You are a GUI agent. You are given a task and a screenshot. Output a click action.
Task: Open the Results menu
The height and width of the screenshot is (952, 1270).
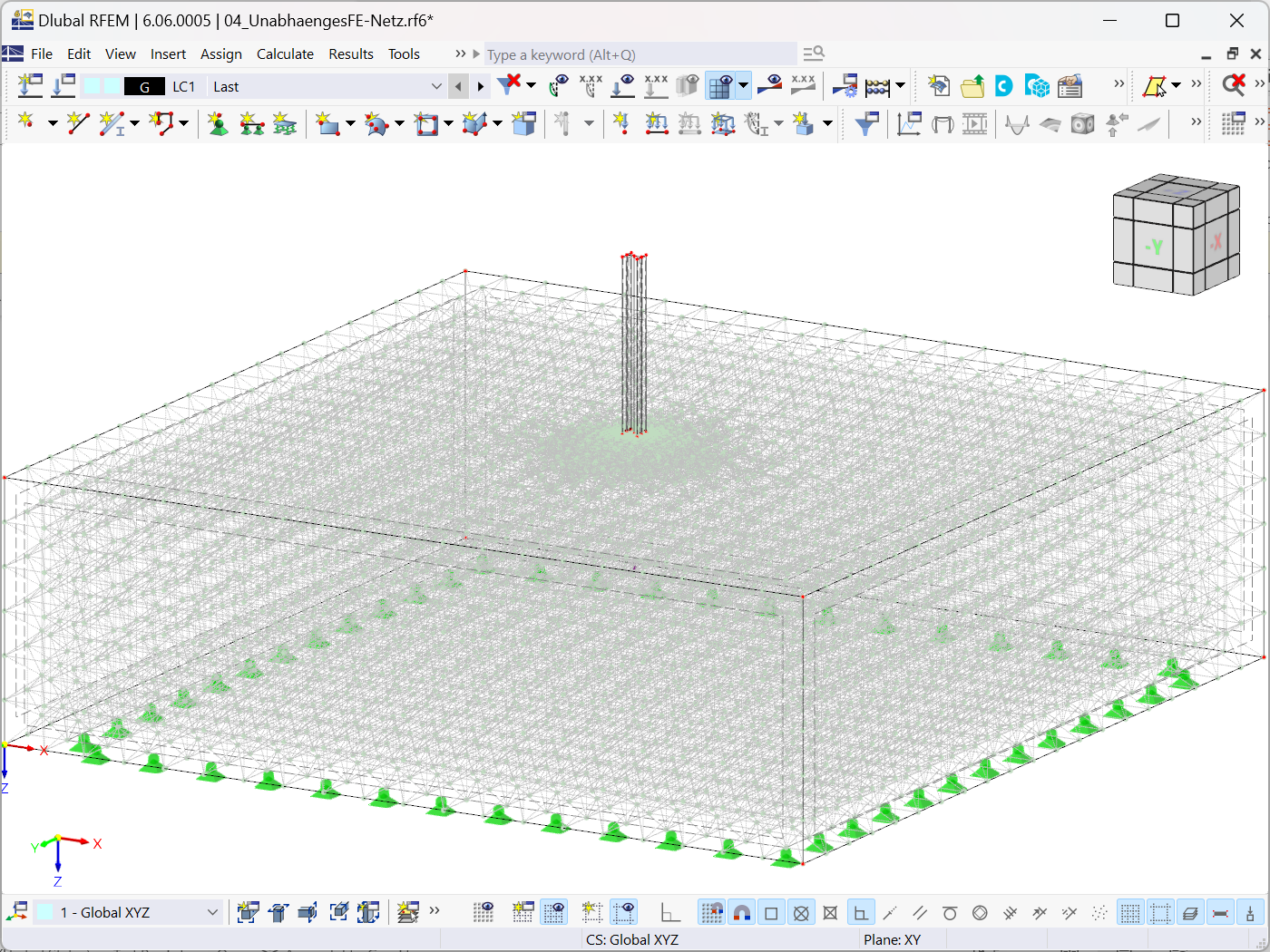click(351, 53)
